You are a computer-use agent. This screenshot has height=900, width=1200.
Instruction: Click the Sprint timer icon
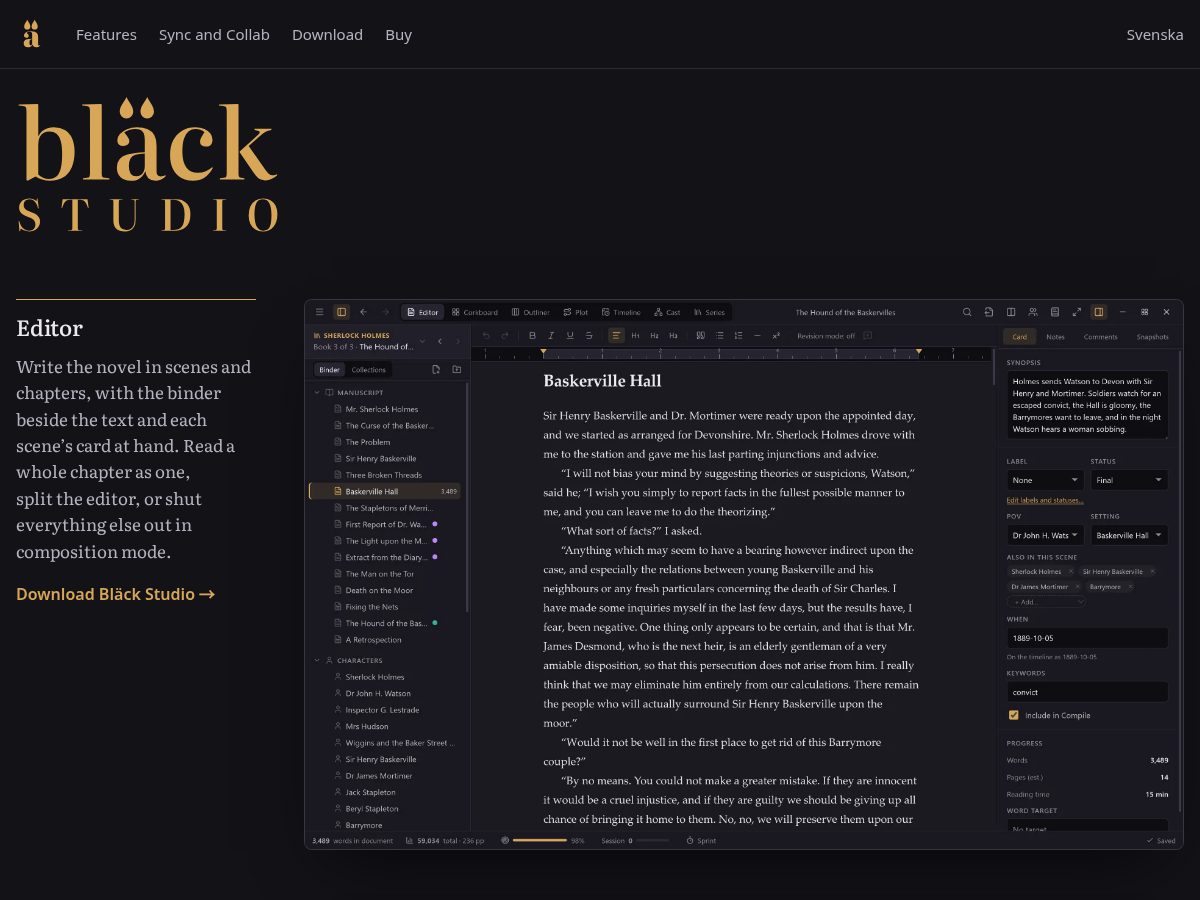pos(690,841)
